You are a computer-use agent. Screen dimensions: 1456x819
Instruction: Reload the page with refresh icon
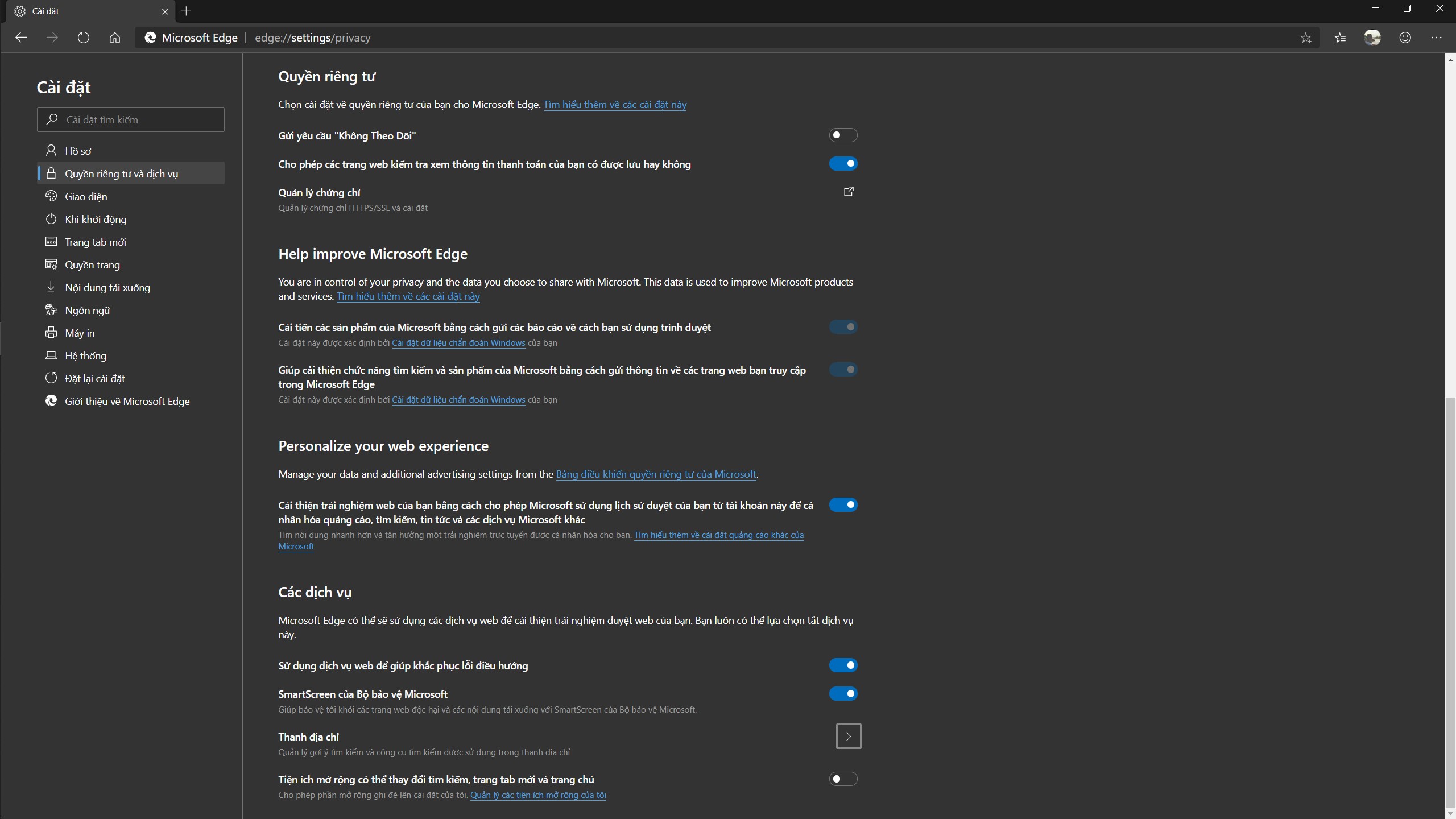[84, 38]
